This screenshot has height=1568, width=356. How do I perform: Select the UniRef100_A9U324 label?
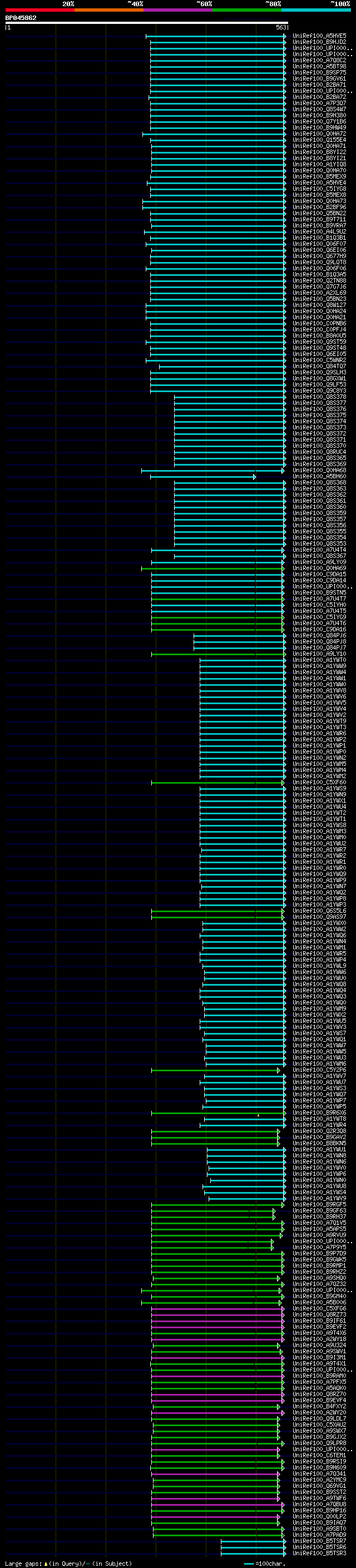pyautogui.click(x=319, y=1344)
